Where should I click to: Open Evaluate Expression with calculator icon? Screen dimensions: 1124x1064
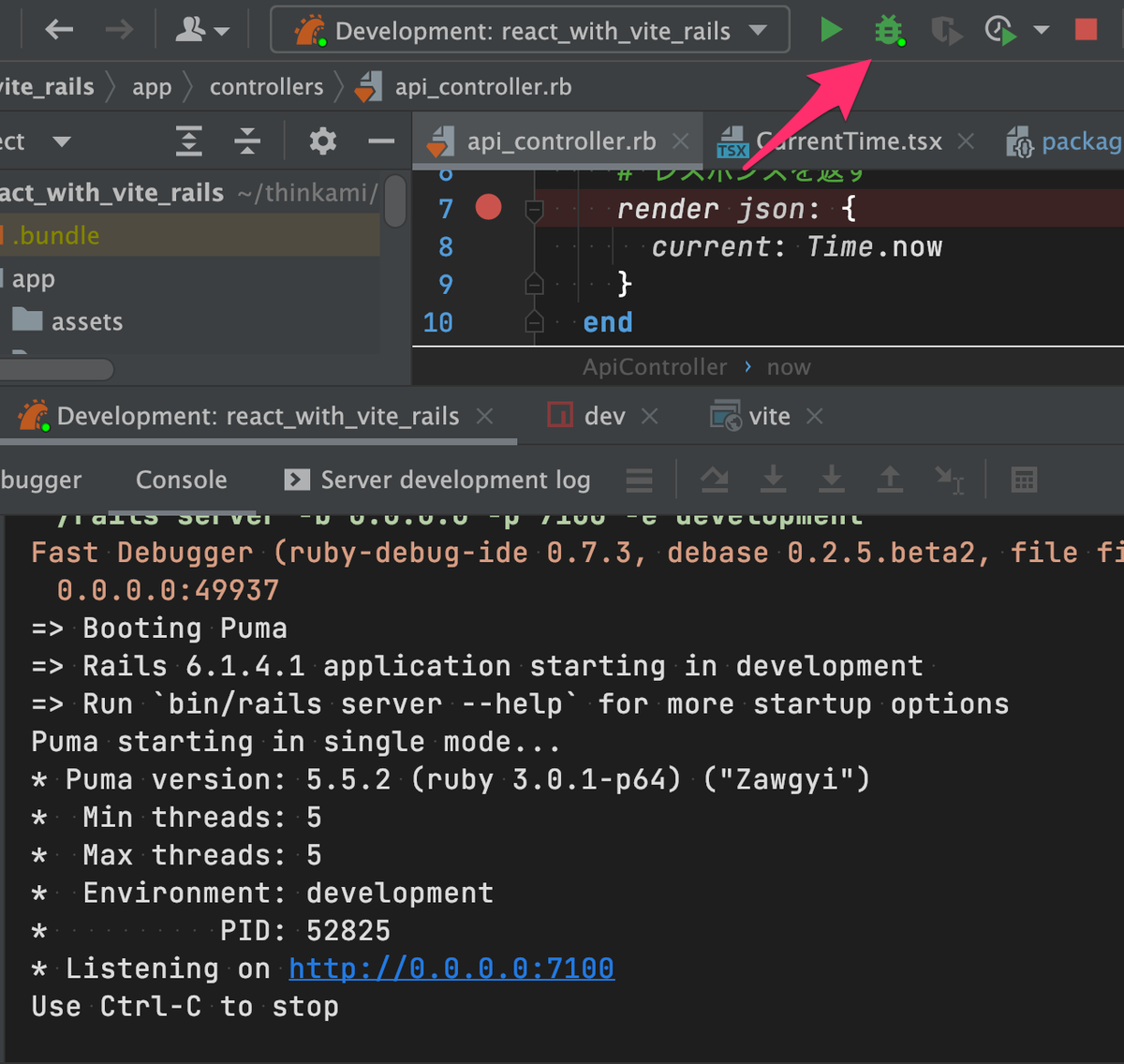pyautogui.click(x=1024, y=480)
